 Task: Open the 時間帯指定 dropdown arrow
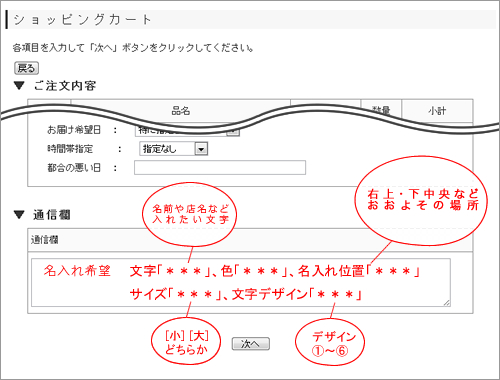pos(201,149)
